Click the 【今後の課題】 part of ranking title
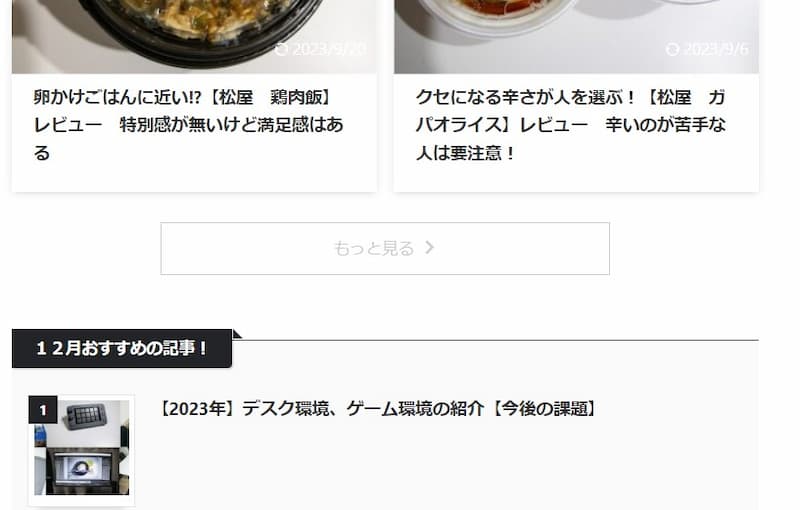This screenshot has width=800, height=510. [544, 409]
